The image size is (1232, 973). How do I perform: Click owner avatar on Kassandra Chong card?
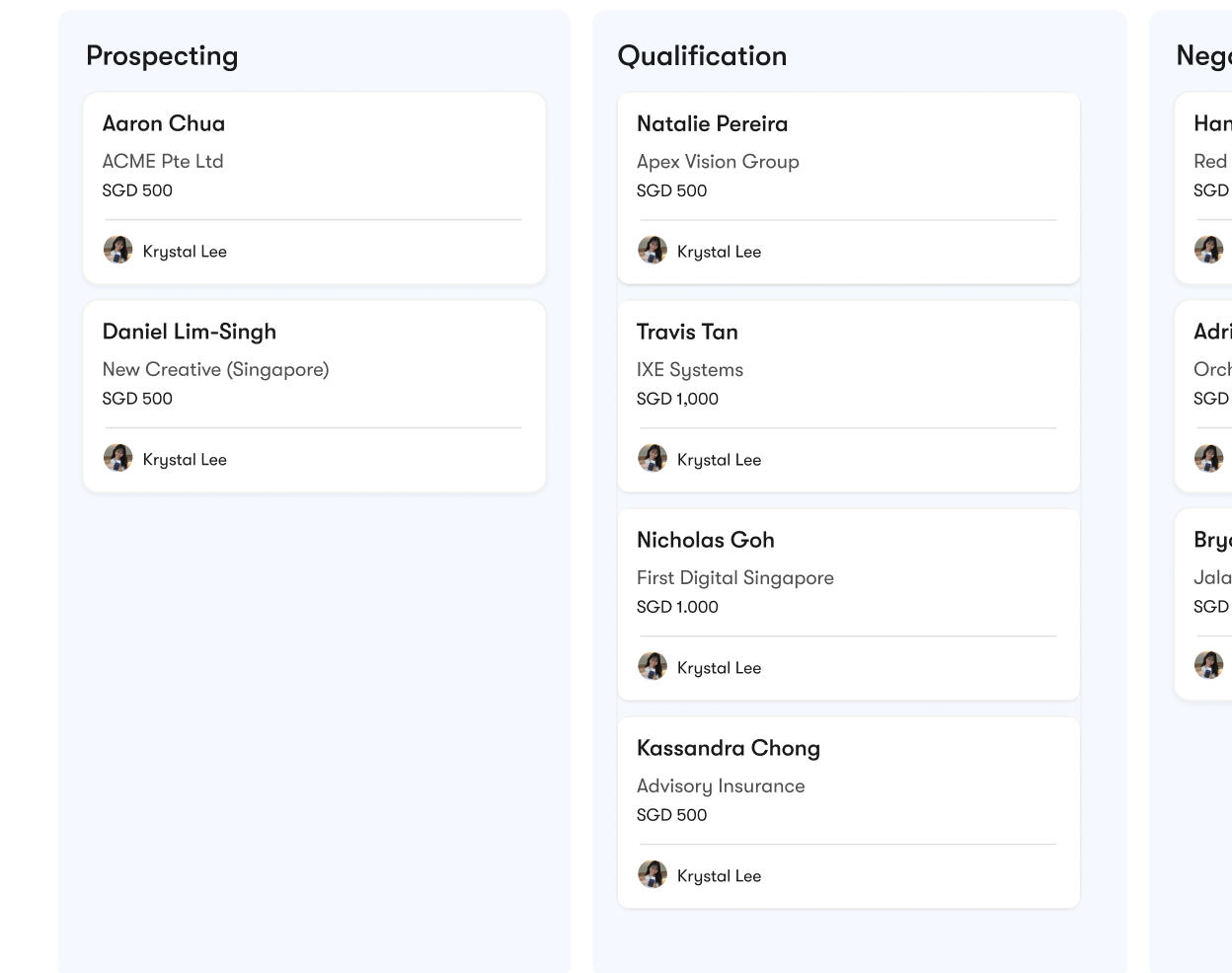click(x=653, y=874)
